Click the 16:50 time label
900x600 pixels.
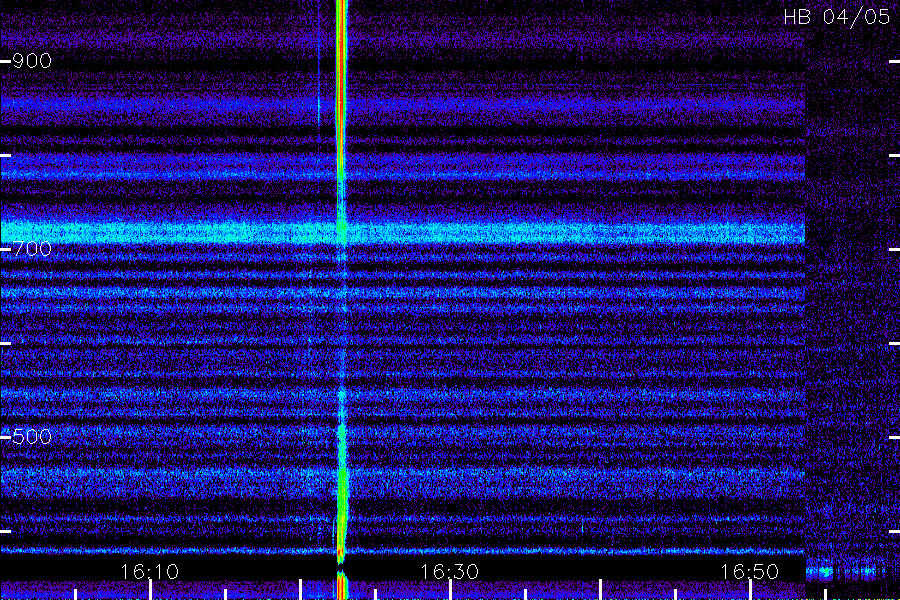(x=750, y=571)
